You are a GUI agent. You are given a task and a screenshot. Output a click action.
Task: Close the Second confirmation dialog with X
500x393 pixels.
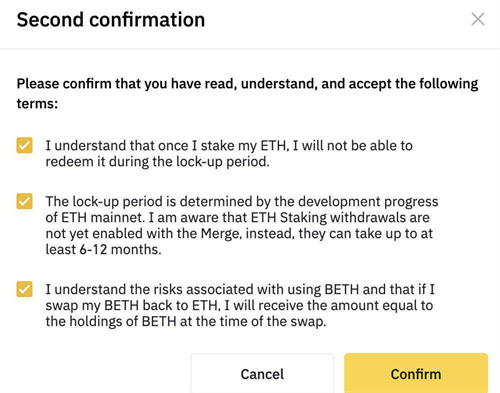pos(478,19)
